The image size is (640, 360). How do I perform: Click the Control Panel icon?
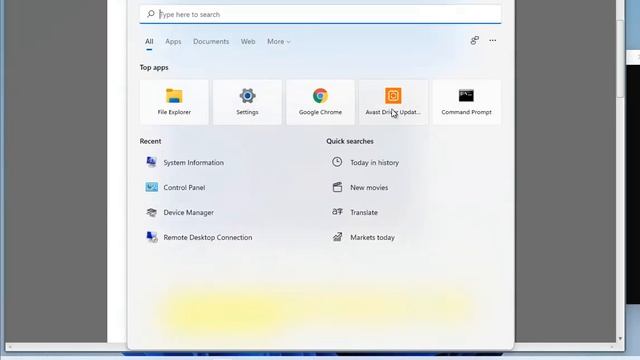(x=151, y=187)
